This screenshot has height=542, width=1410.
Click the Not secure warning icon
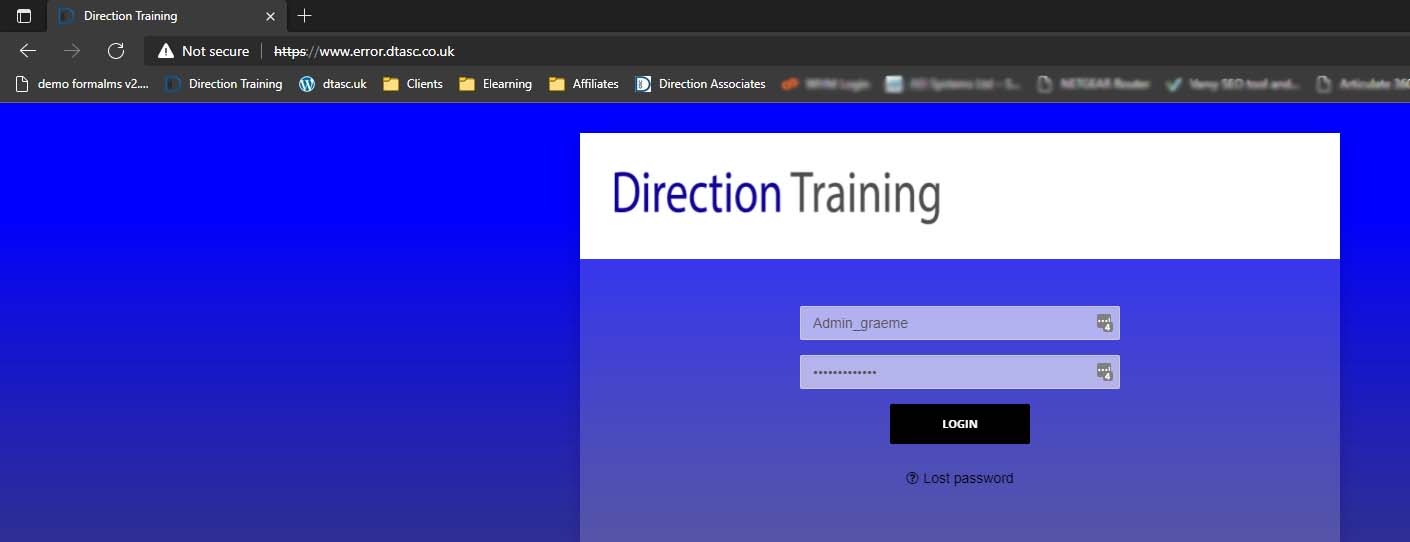[x=166, y=51]
